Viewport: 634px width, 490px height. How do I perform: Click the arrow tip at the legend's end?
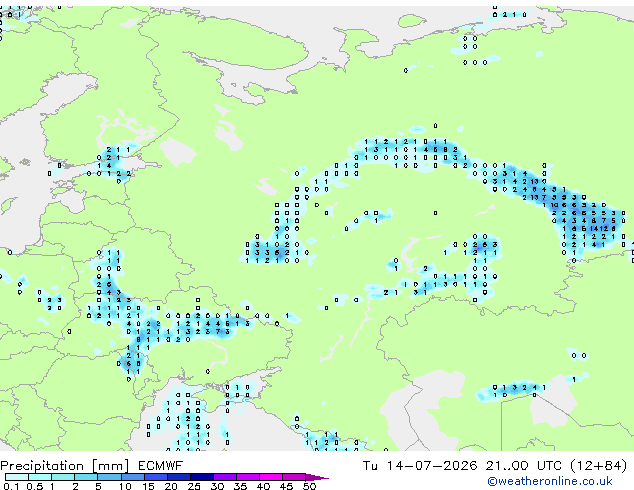(317, 477)
